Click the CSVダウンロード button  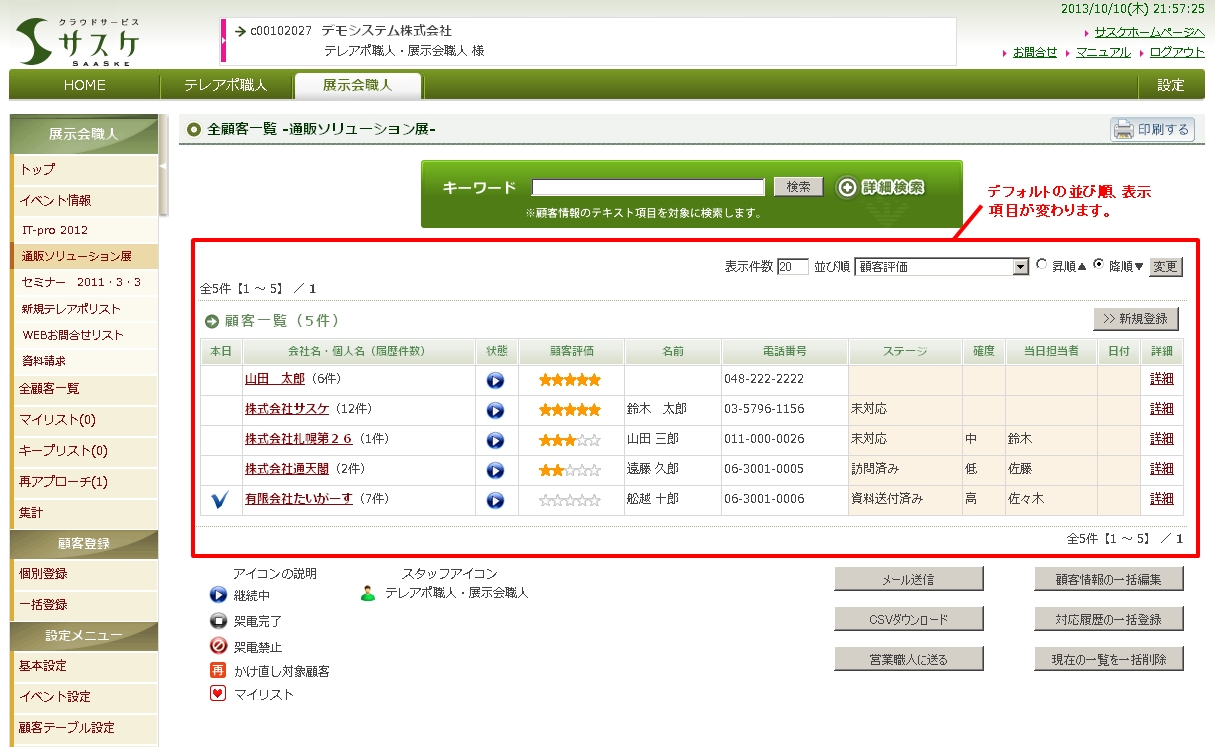point(908,619)
